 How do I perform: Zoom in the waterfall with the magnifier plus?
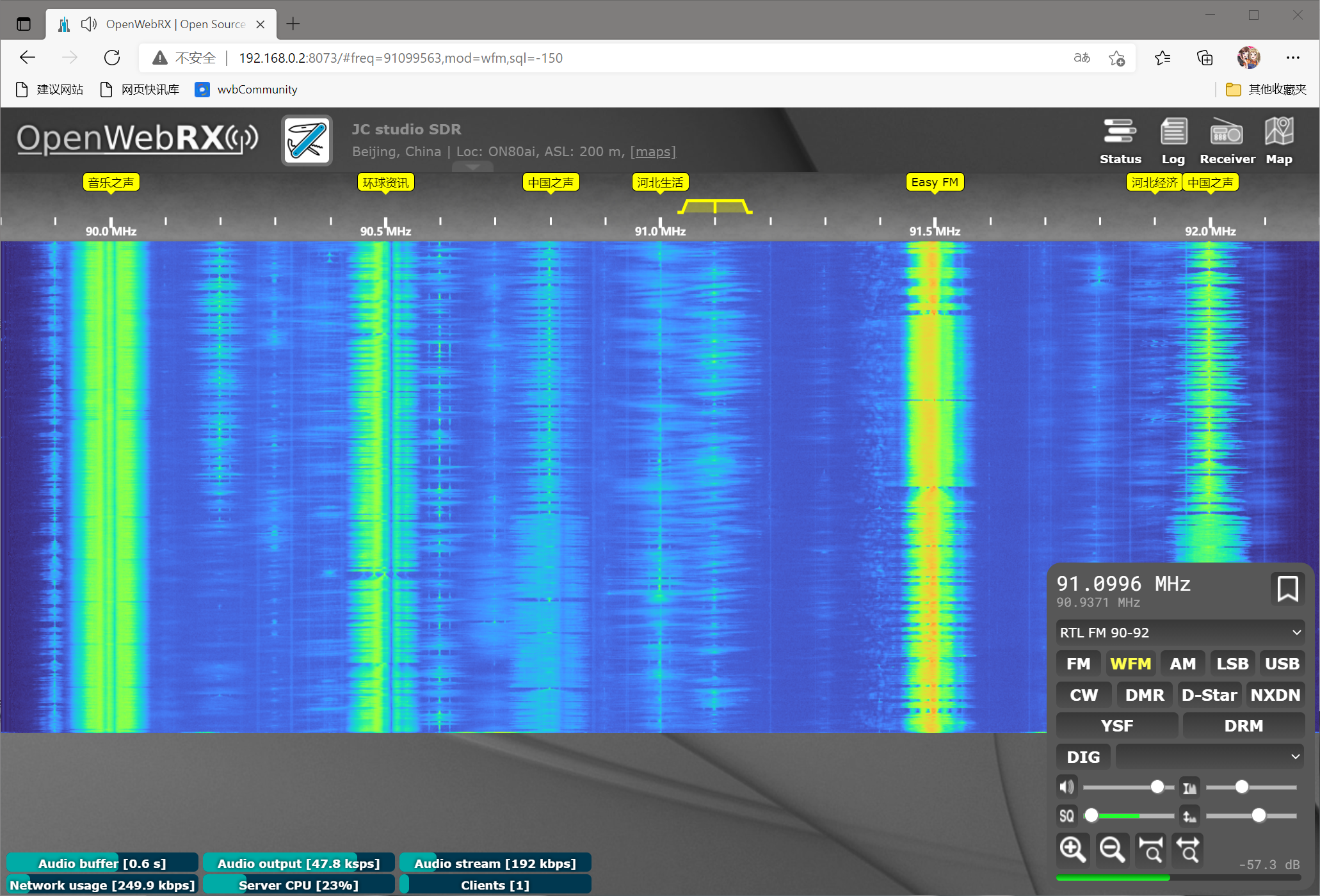point(1072,849)
